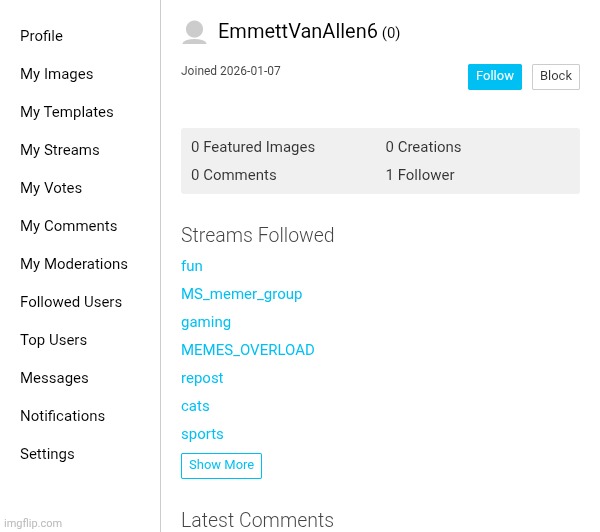Block this user

coord(555,77)
